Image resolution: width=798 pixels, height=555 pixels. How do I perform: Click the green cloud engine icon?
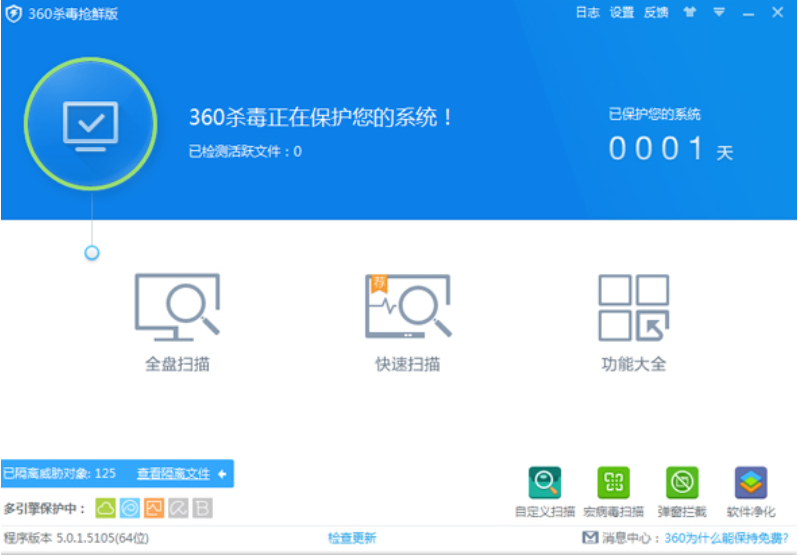105,508
